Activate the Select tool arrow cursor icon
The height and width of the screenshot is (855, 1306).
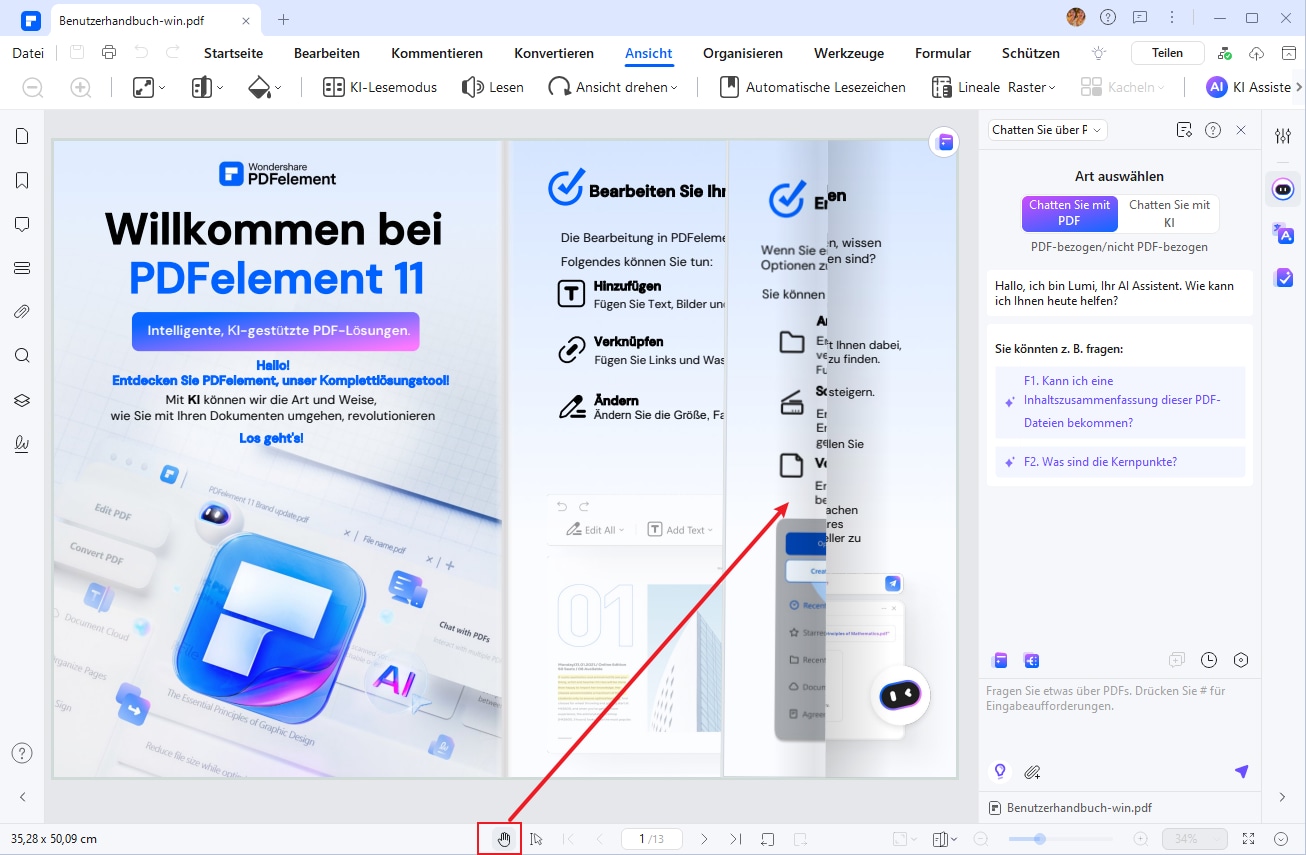pyautogui.click(x=537, y=839)
